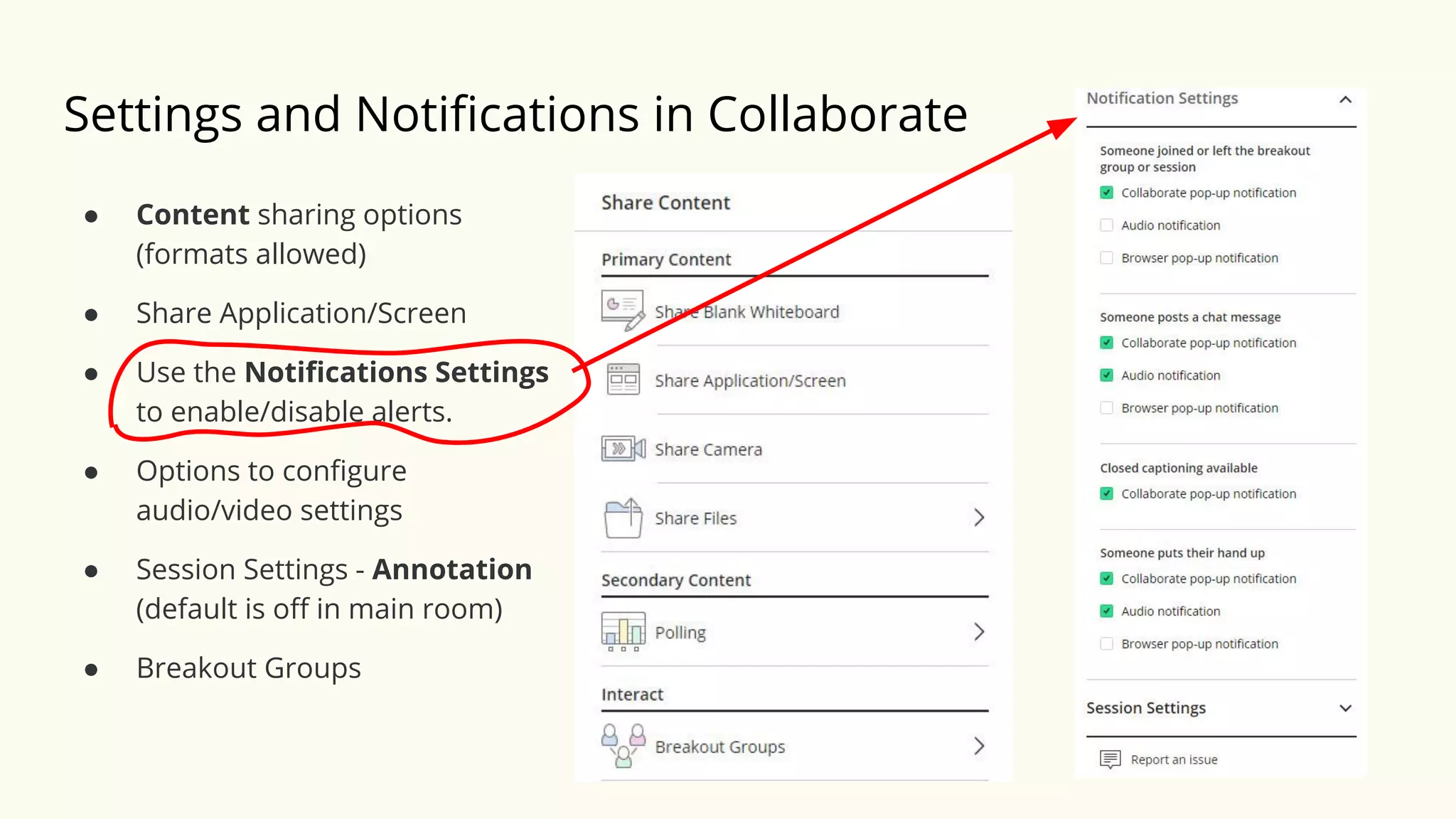
Task: Uncheck Collaborate pop-up under Someone posts a chat message
Action: pyautogui.click(x=1106, y=343)
